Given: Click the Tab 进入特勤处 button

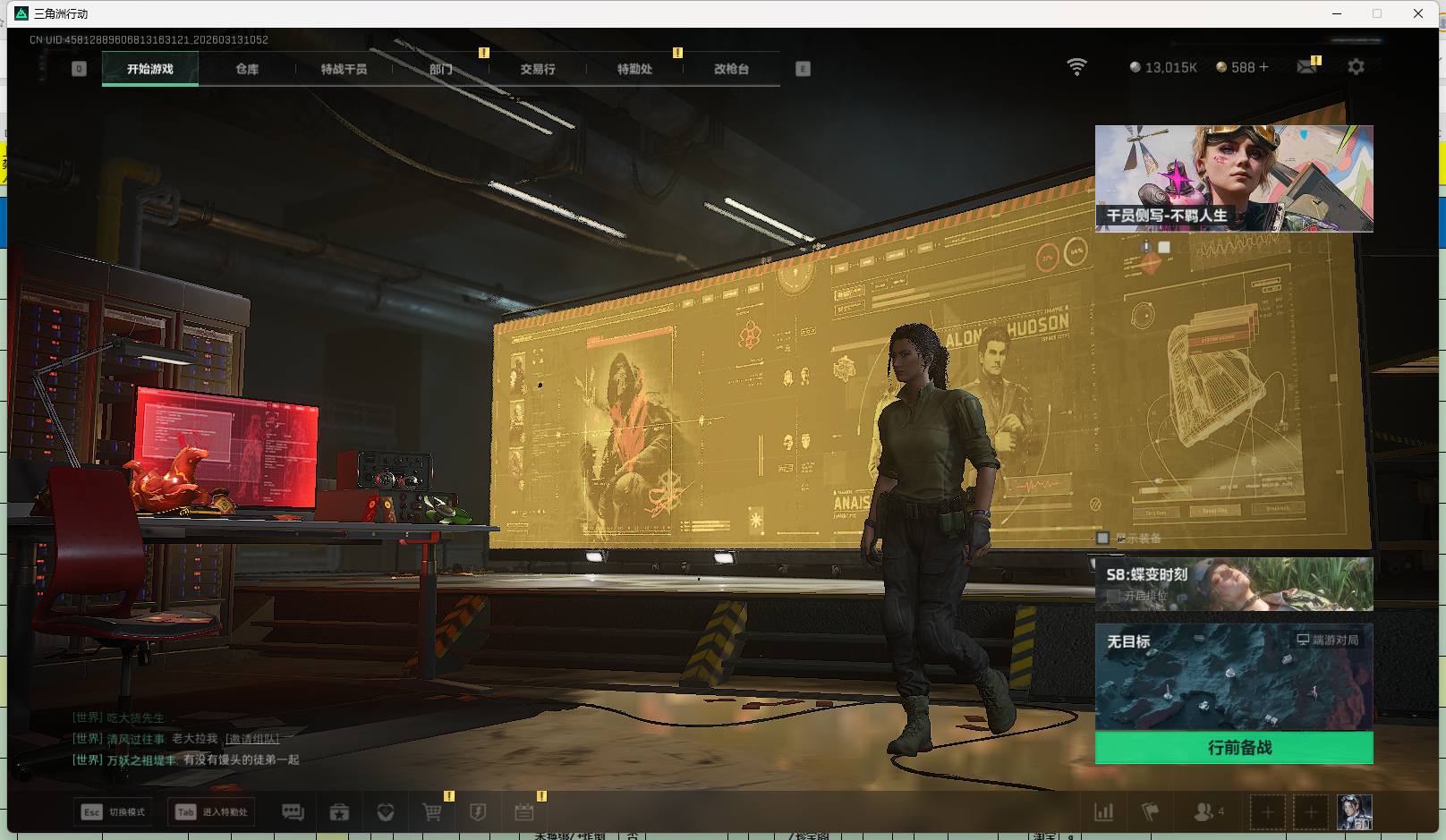Looking at the screenshot, I should [212, 812].
